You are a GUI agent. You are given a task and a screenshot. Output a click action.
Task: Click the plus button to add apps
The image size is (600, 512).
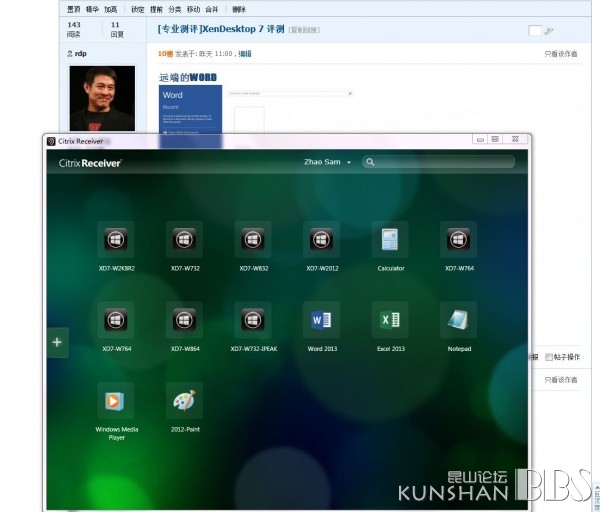pos(57,342)
